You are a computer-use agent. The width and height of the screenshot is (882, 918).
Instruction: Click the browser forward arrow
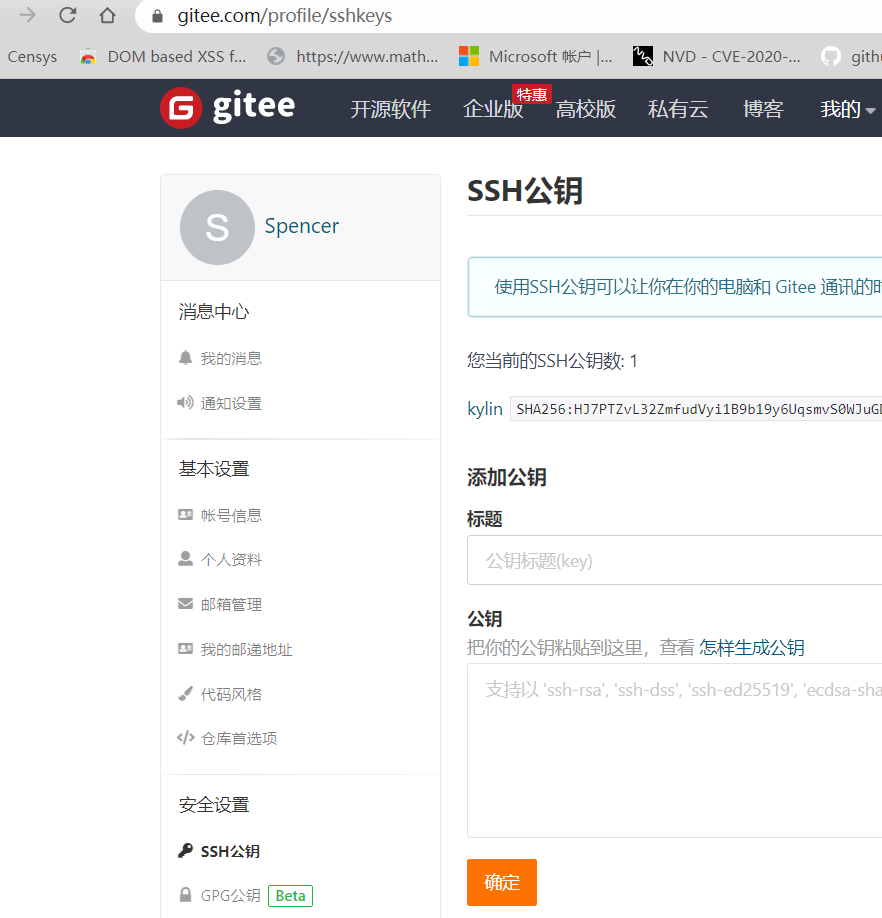click(27, 15)
